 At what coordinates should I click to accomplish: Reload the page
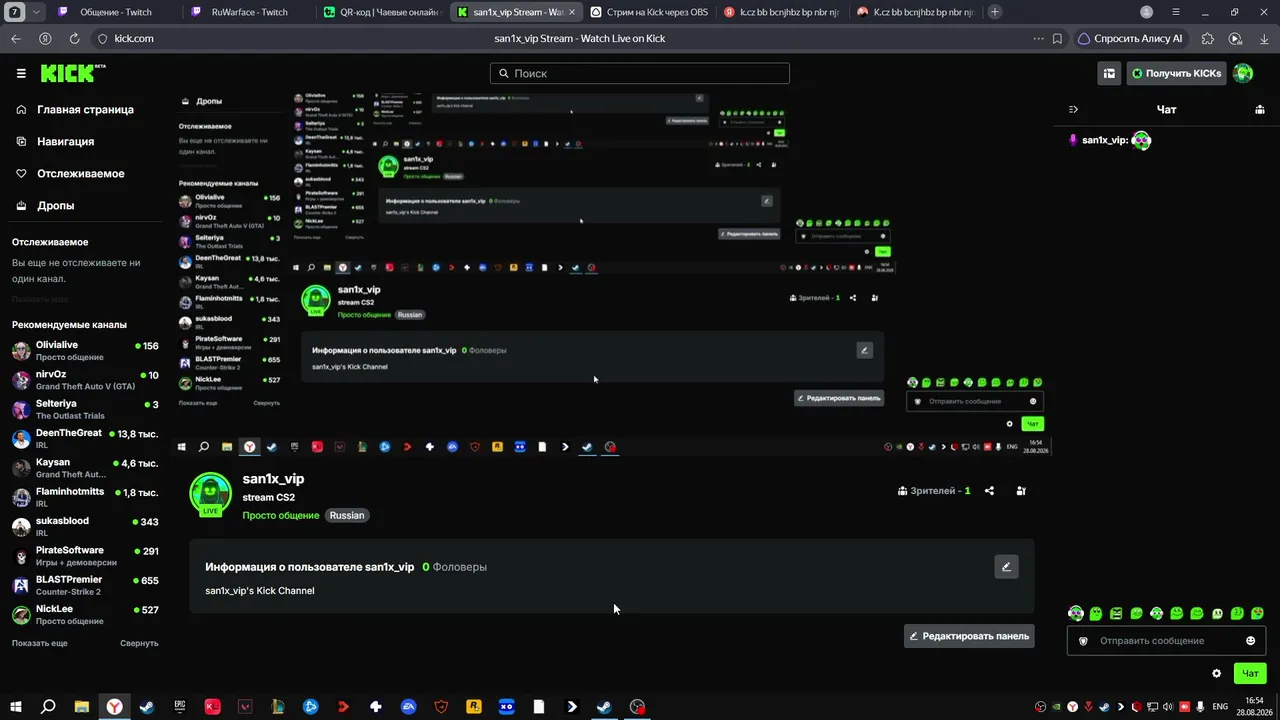point(74,38)
